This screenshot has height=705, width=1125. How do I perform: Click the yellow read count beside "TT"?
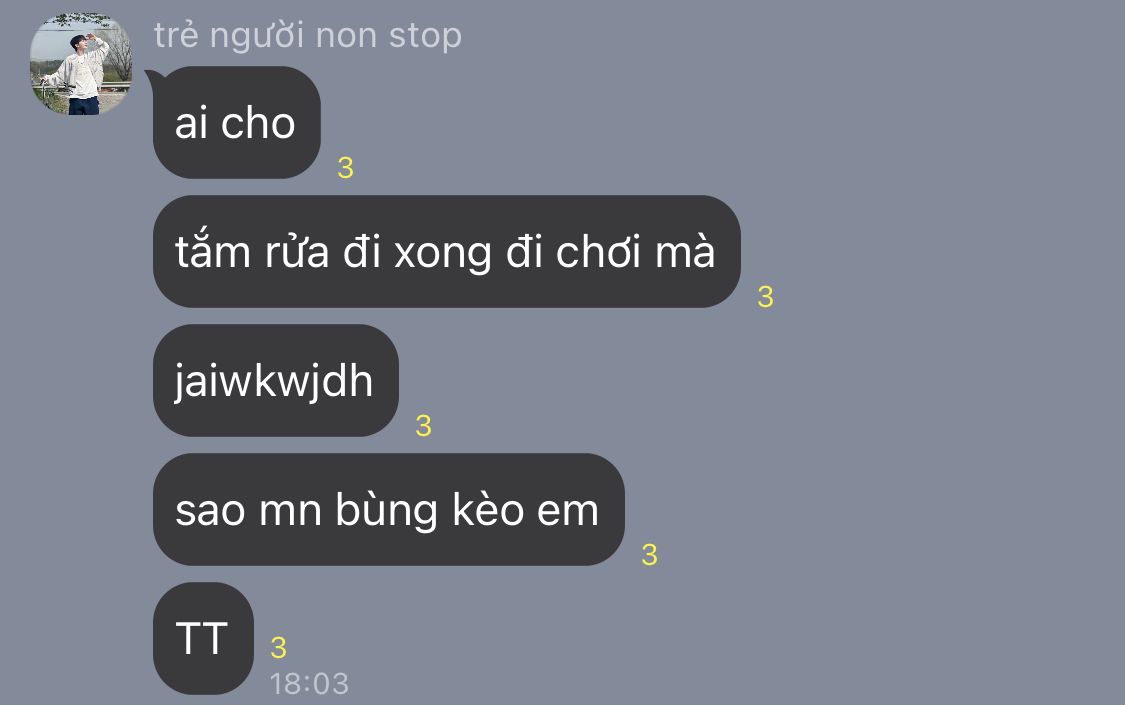(278, 648)
